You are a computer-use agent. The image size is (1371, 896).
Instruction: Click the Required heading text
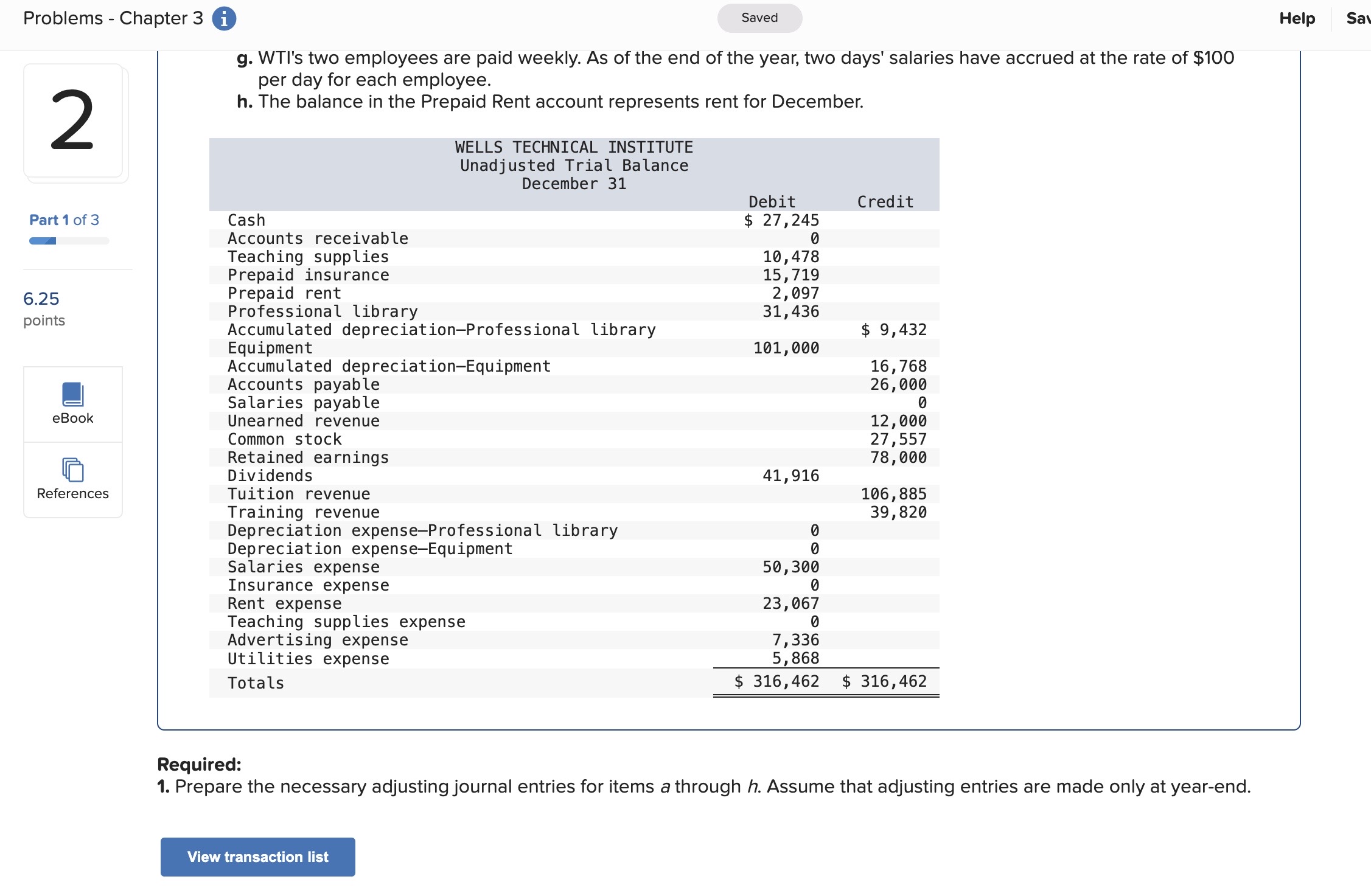[x=199, y=764]
